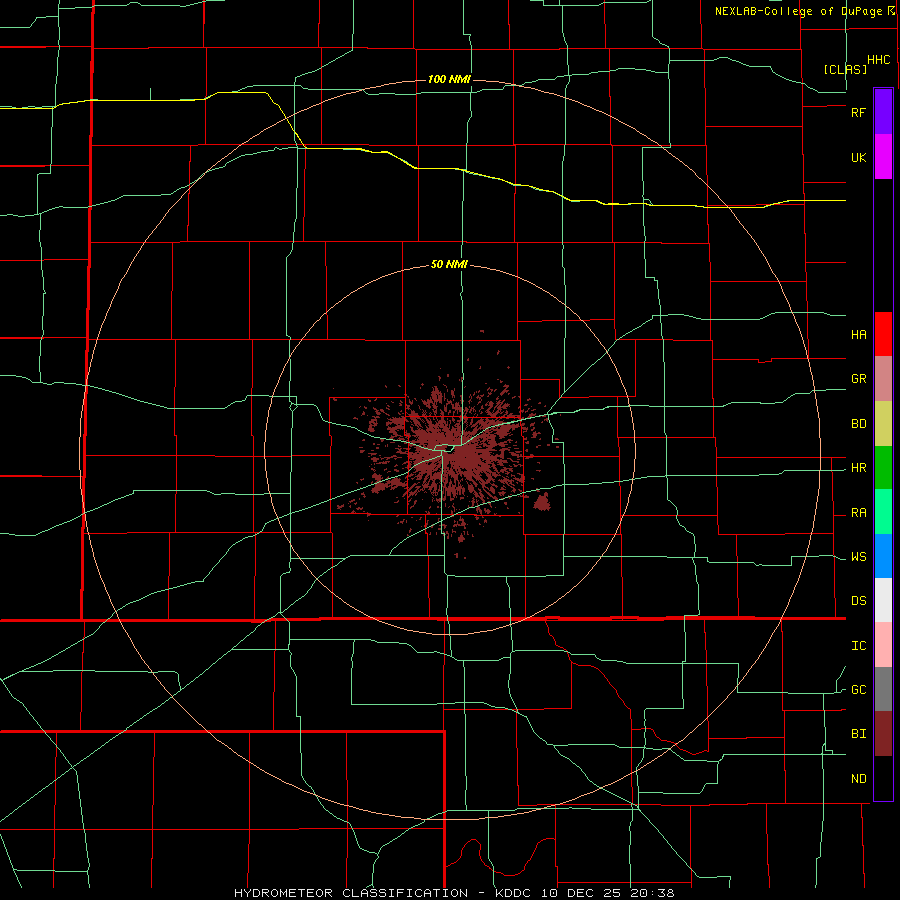Click the BI brown legend color swatch
Viewport: 900px width, 900px height.
tap(883, 734)
